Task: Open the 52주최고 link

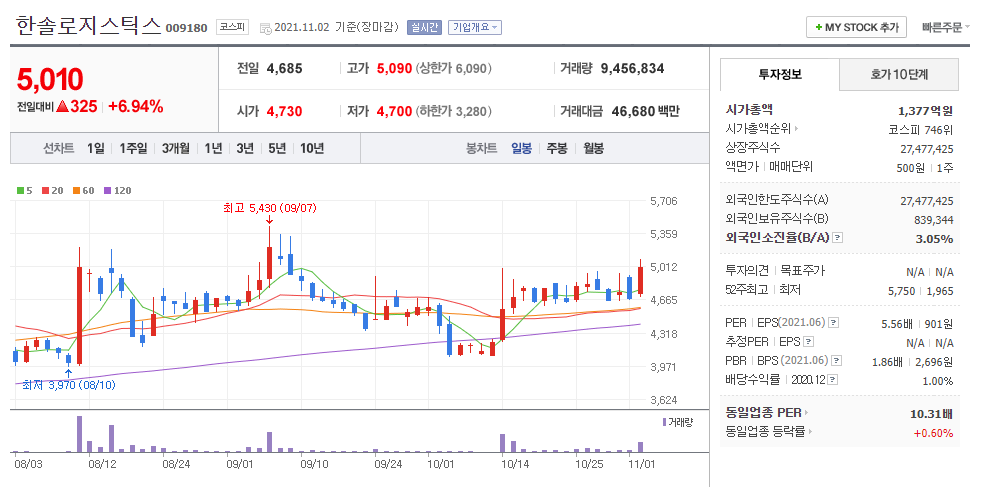Action: coord(747,290)
